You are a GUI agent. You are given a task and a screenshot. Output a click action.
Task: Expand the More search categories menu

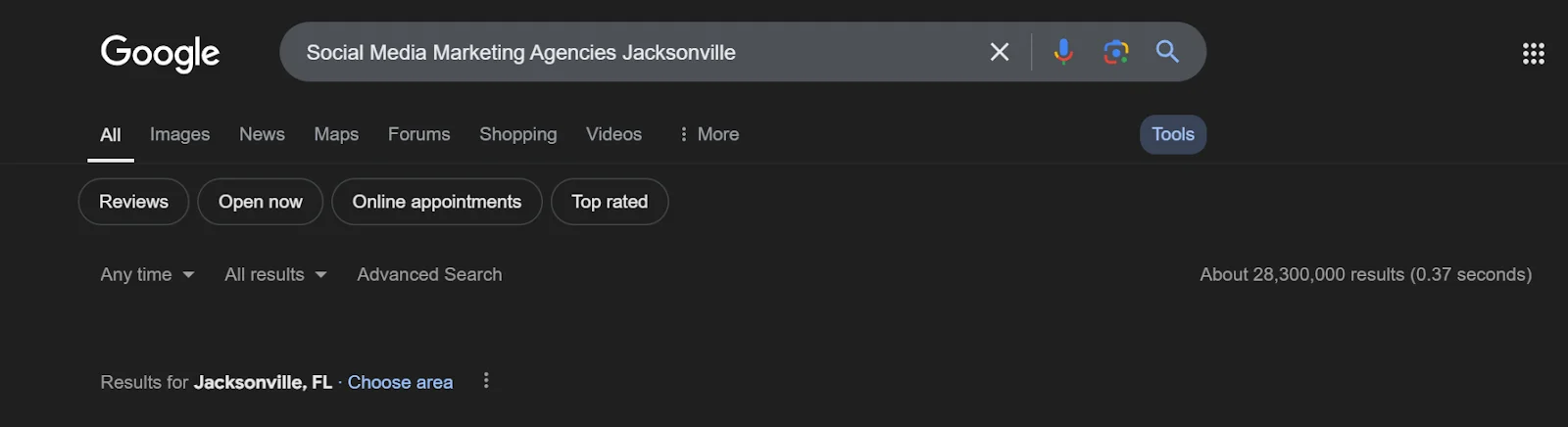(x=709, y=134)
